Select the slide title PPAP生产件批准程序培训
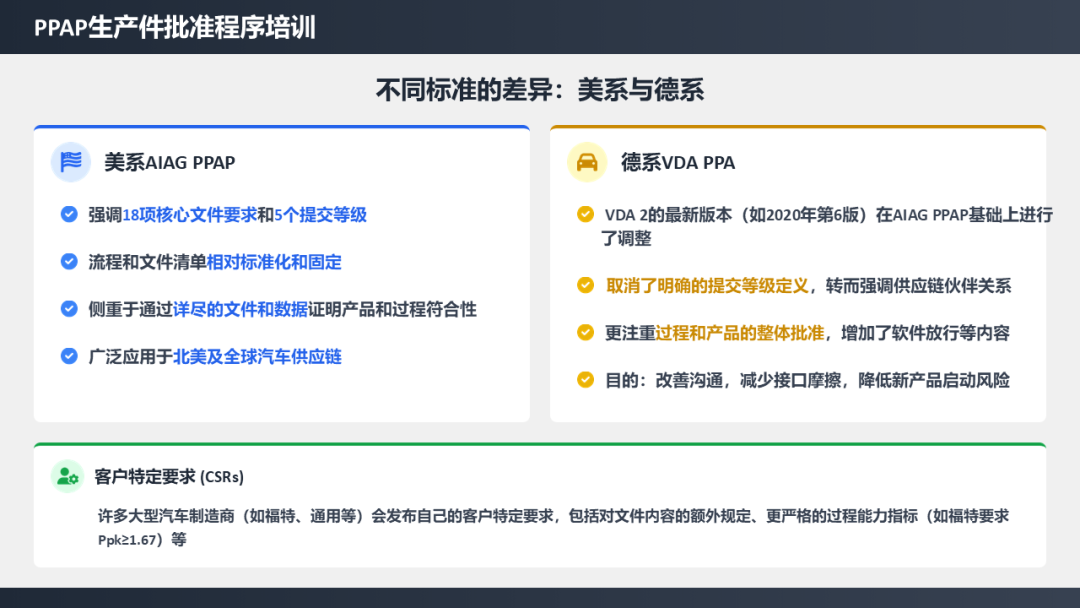The width and height of the screenshot is (1080, 608). (175, 27)
